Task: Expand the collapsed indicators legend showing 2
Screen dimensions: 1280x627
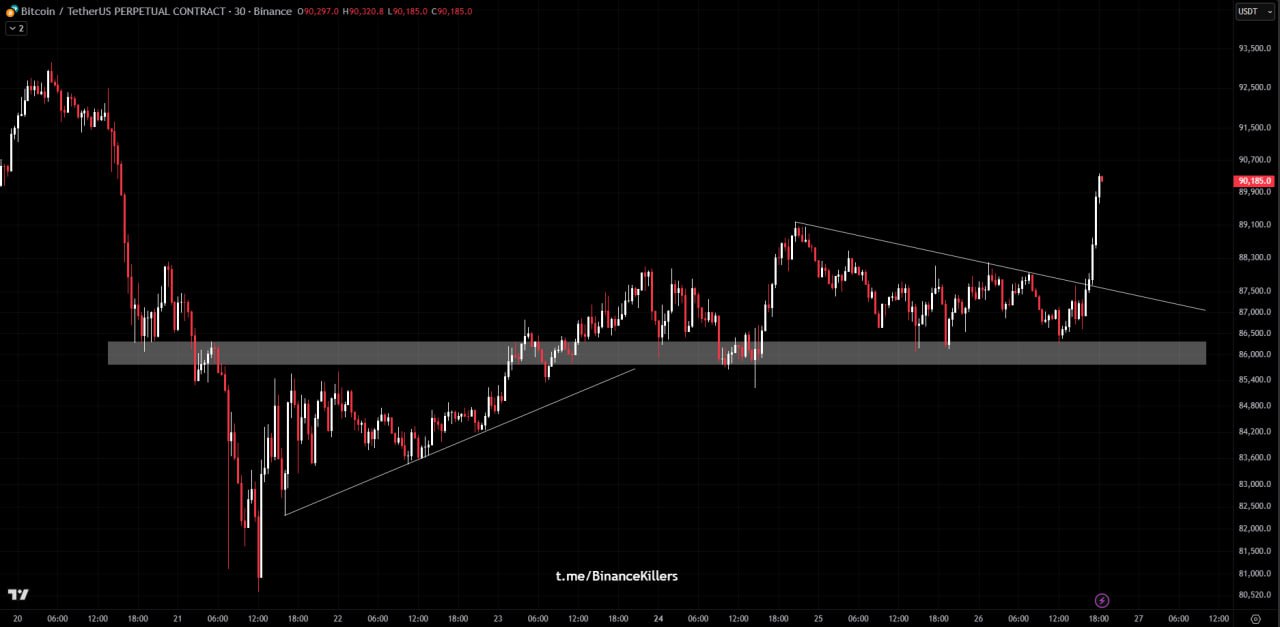Action: pyautogui.click(x=16, y=28)
